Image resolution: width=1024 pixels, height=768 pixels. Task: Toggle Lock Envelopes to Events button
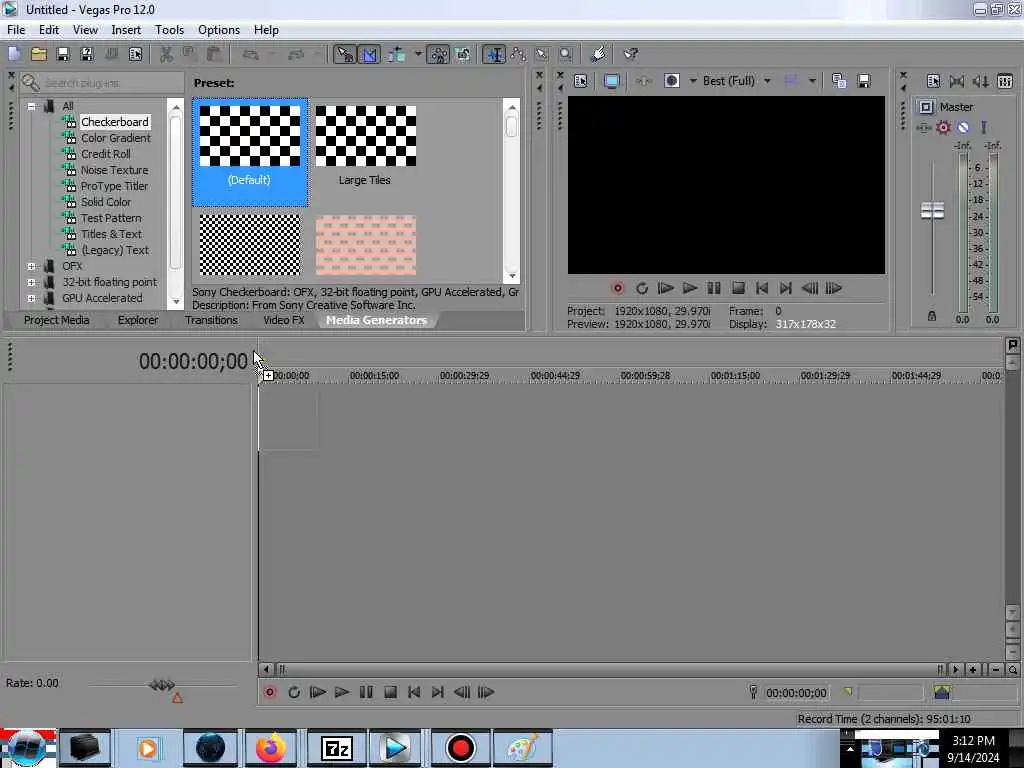point(438,54)
